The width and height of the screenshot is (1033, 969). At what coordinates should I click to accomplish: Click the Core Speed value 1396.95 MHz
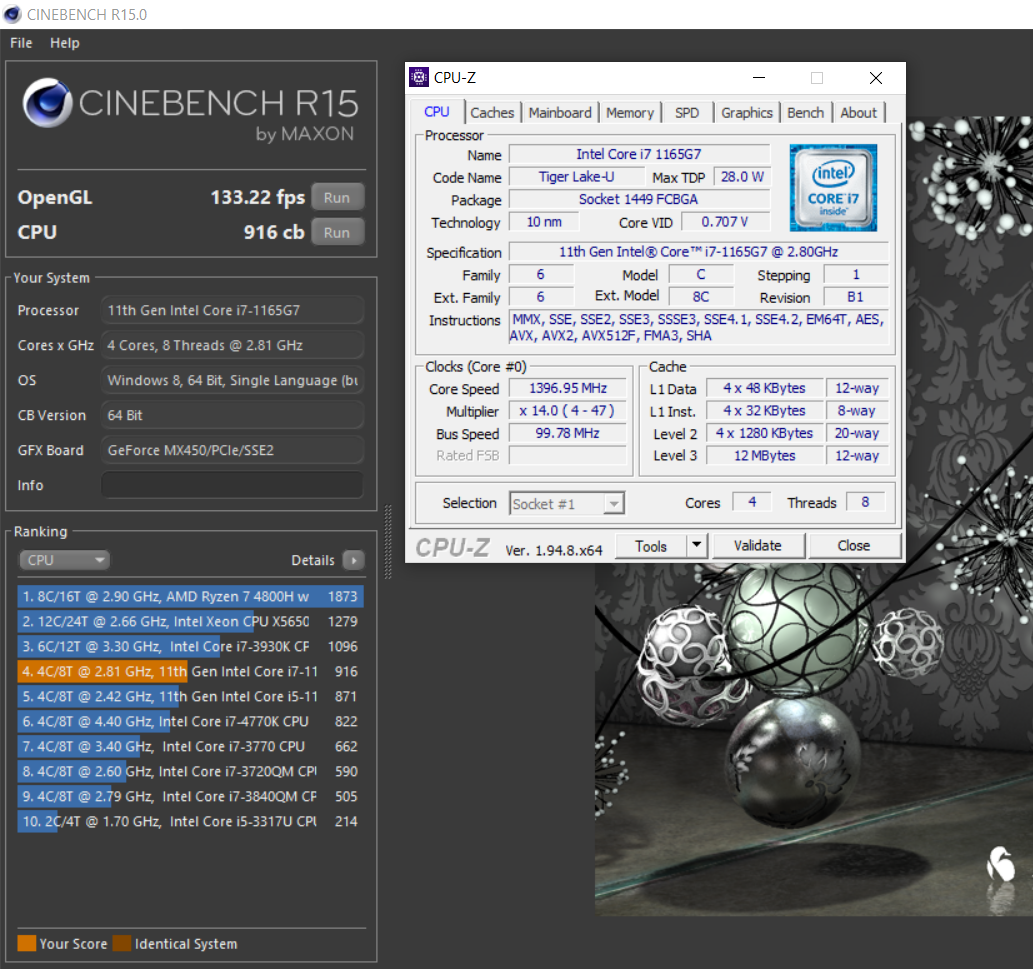coord(568,389)
